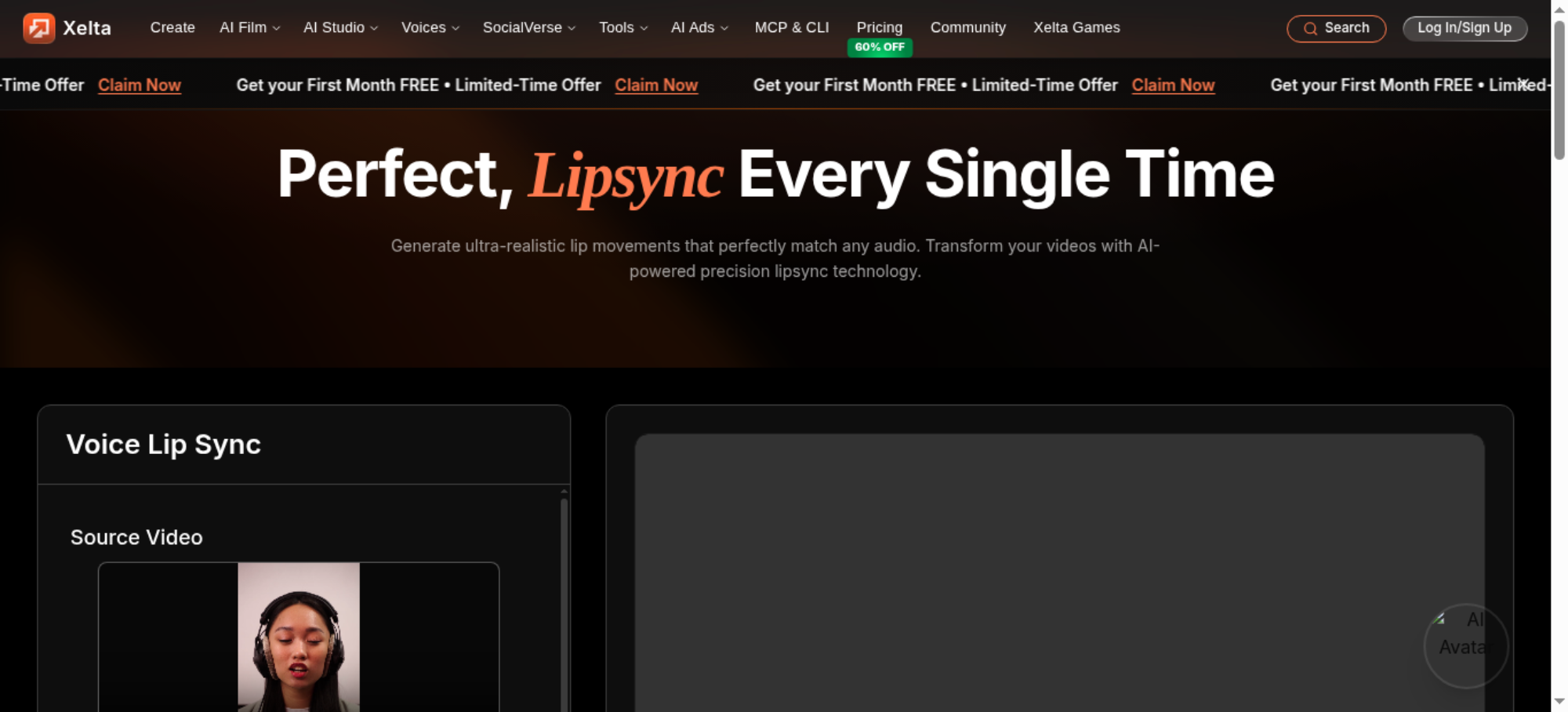This screenshot has height=712, width=1568.
Task: Click the "Source Video" label
Action: 136,537
